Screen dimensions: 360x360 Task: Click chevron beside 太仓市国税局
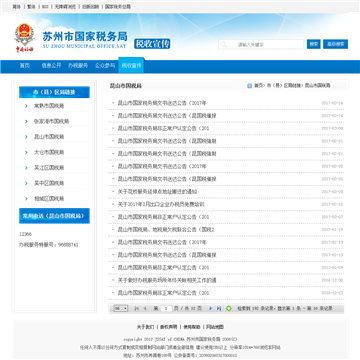[26, 152]
